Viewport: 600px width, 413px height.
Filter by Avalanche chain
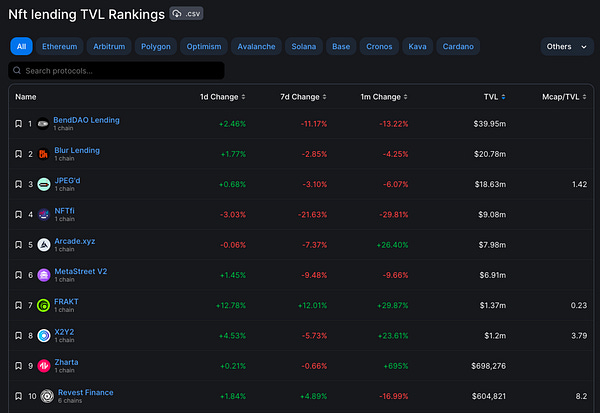pos(256,46)
